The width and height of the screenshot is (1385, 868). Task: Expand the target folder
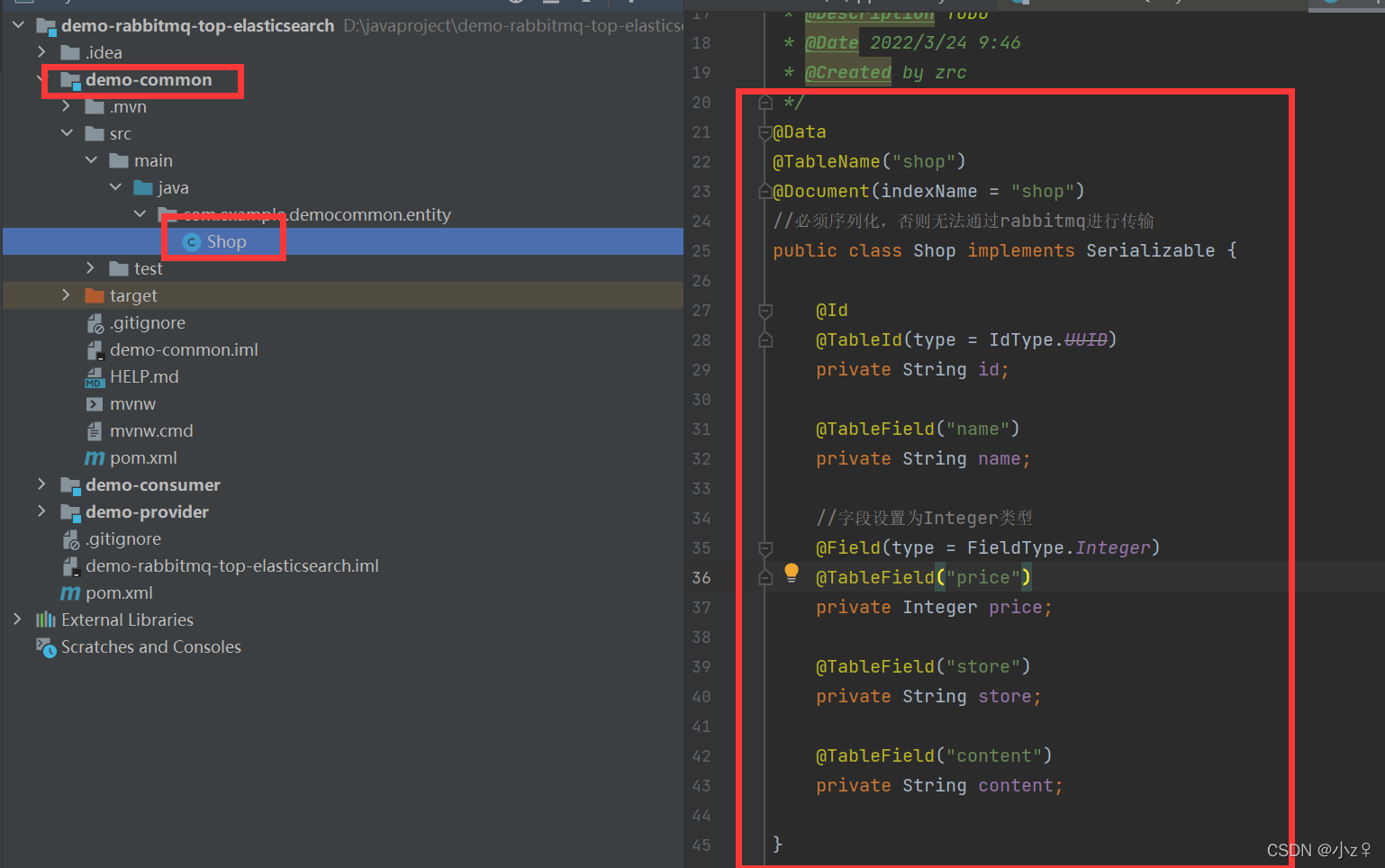point(66,295)
